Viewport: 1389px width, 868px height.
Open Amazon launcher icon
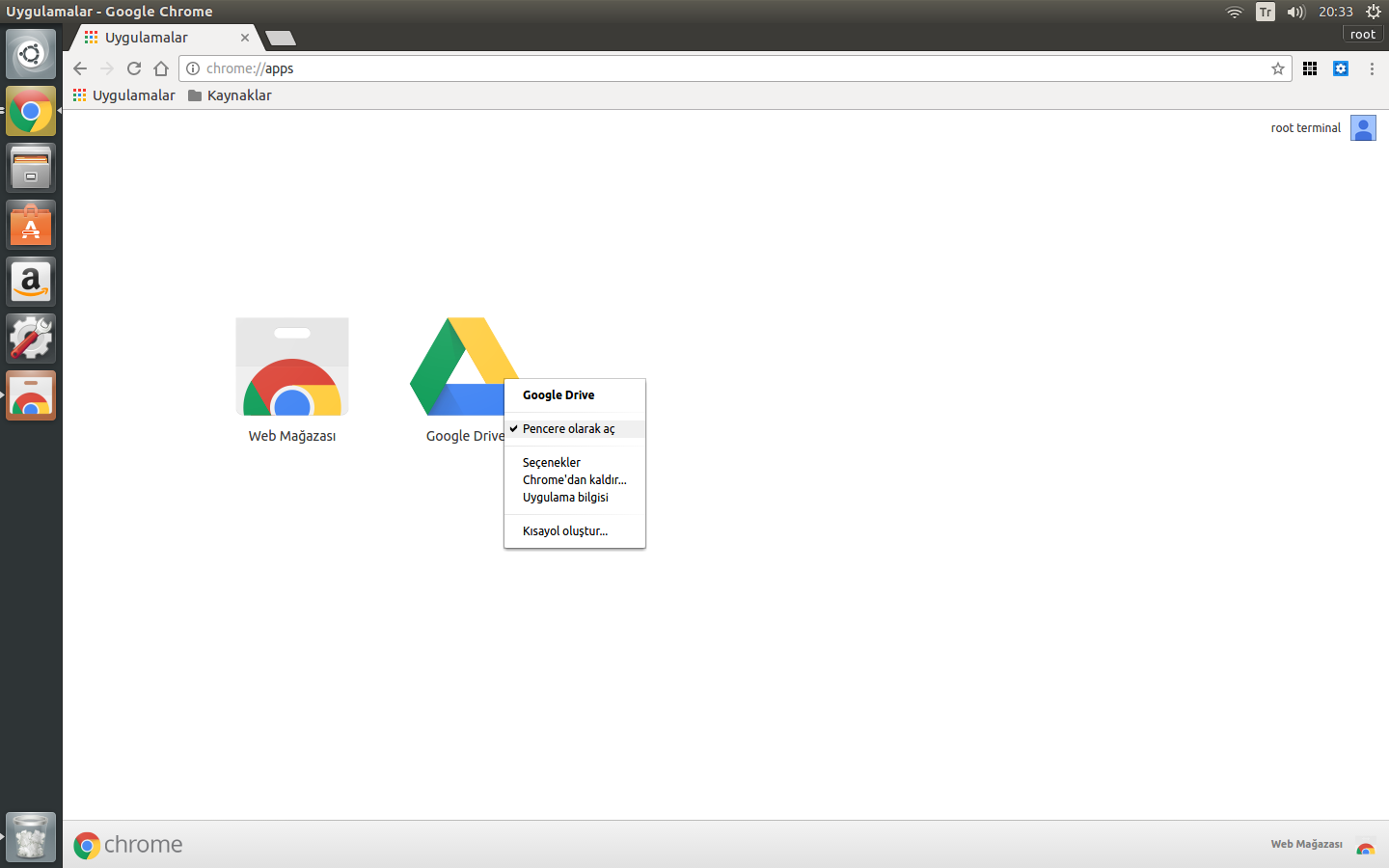point(31,282)
